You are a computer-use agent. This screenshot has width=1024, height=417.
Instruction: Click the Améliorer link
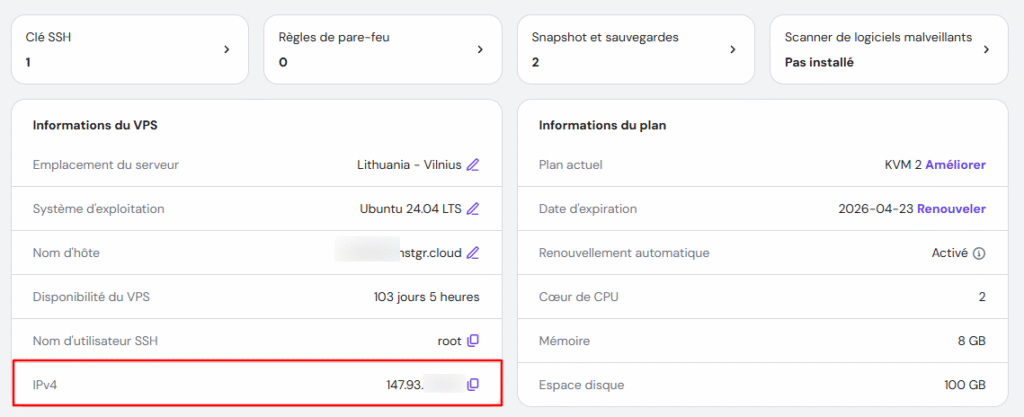[x=955, y=165]
